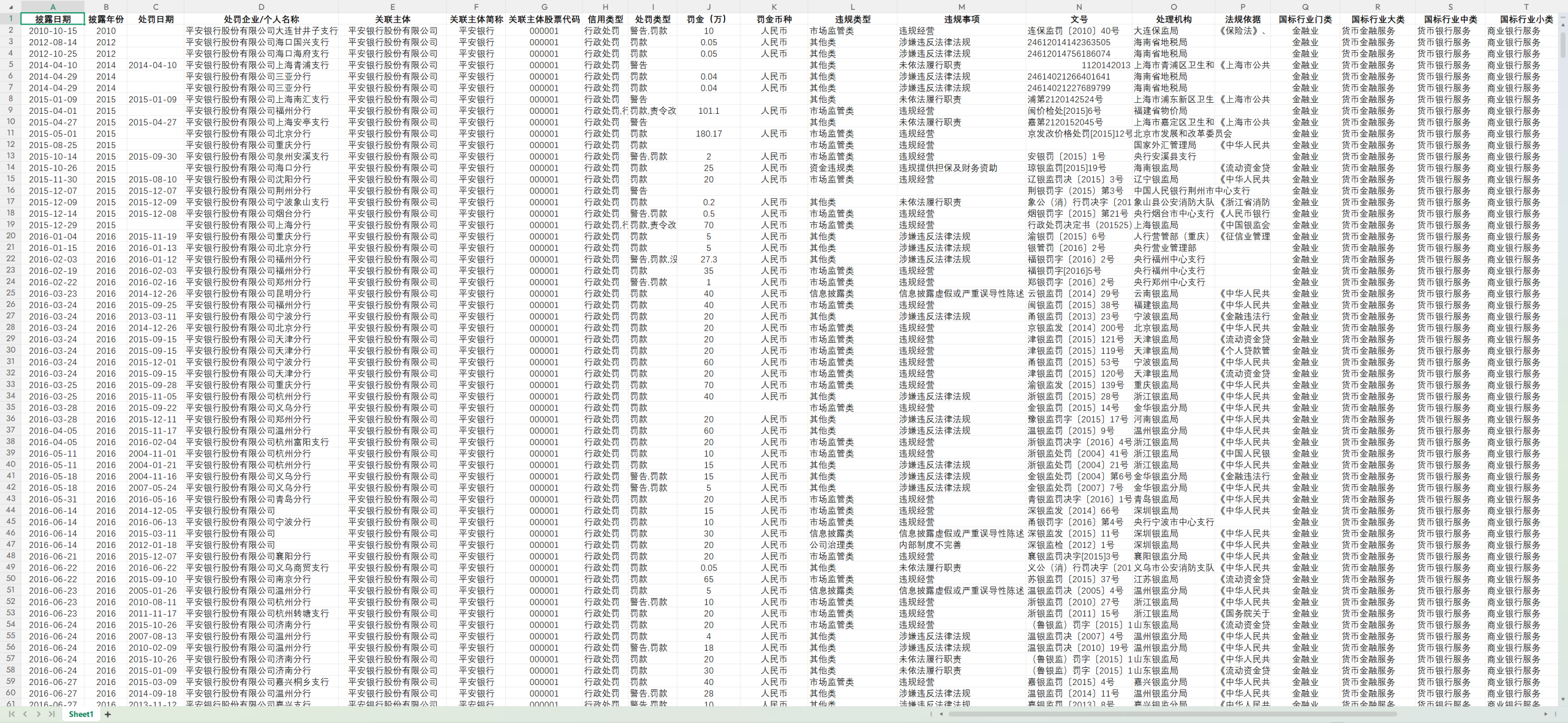Select cell with fine amount 180.17
The height and width of the screenshot is (723, 1568).
point(709,133)
